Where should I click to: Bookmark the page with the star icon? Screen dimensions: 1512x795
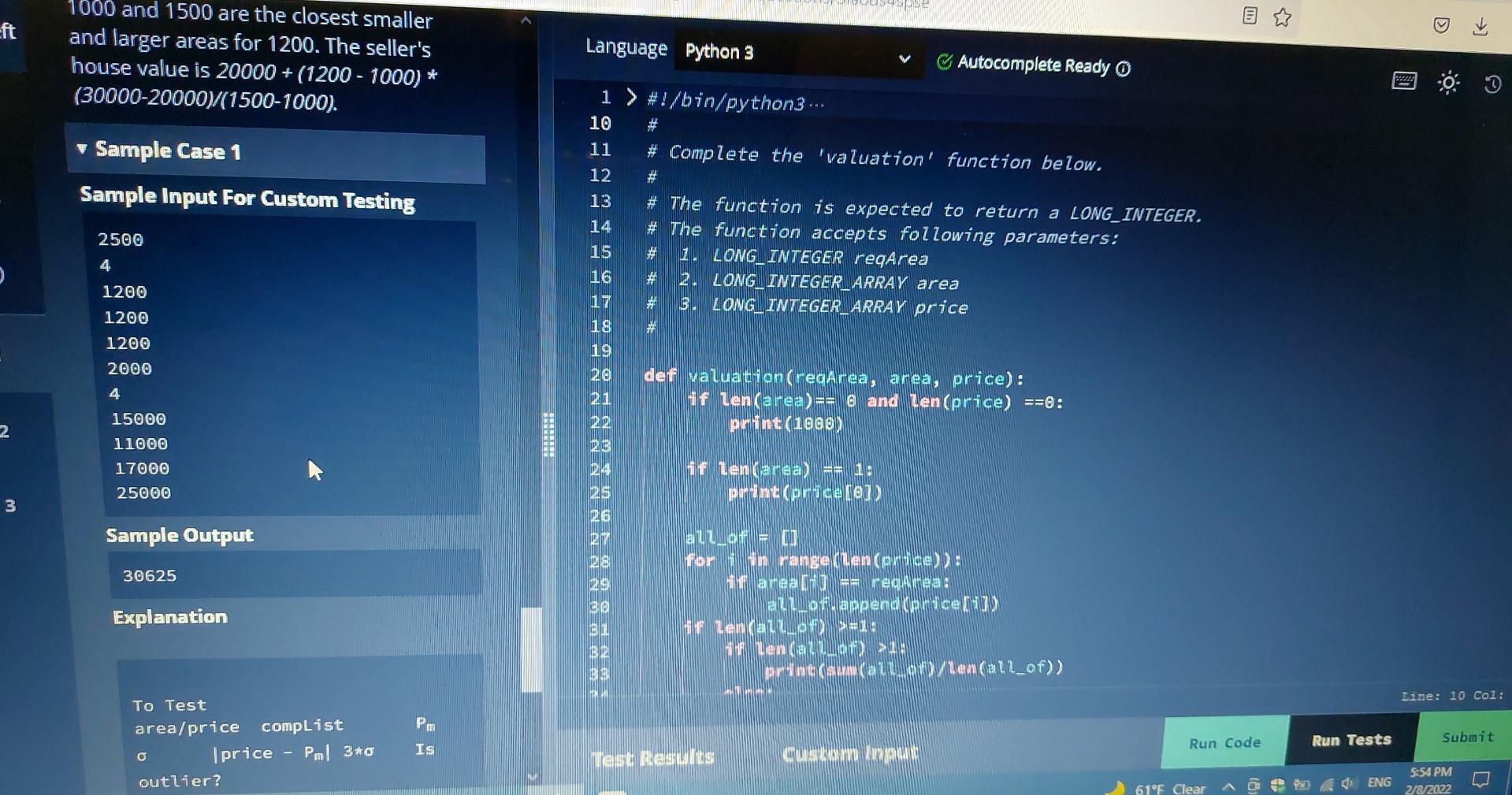tap(1284, 18)
